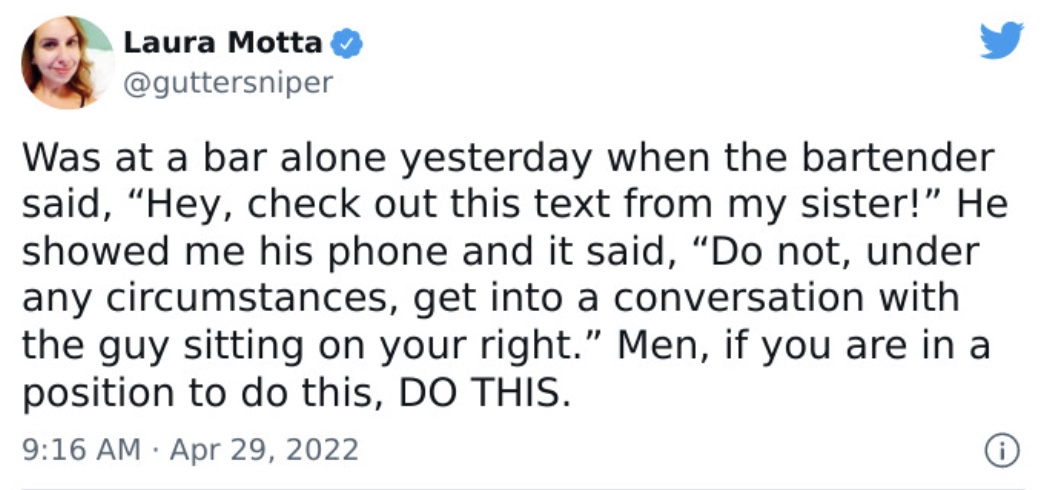Viewport: 1046px width, 490px height.
Task: Open Laura Motta's profile picture
Action: click(67, 62)
